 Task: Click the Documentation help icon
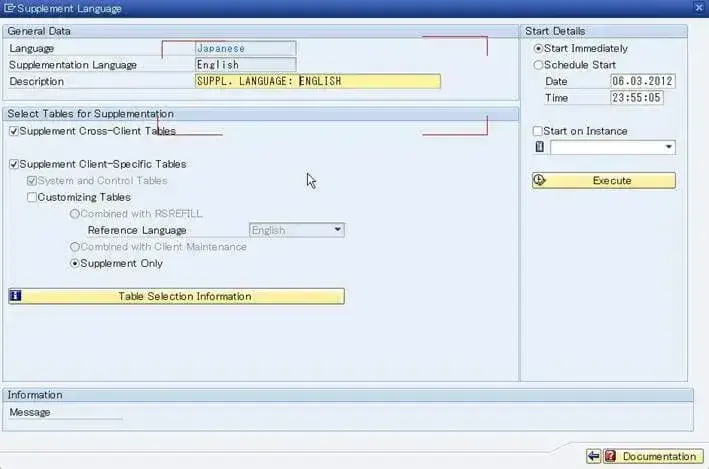click(610, 456)
